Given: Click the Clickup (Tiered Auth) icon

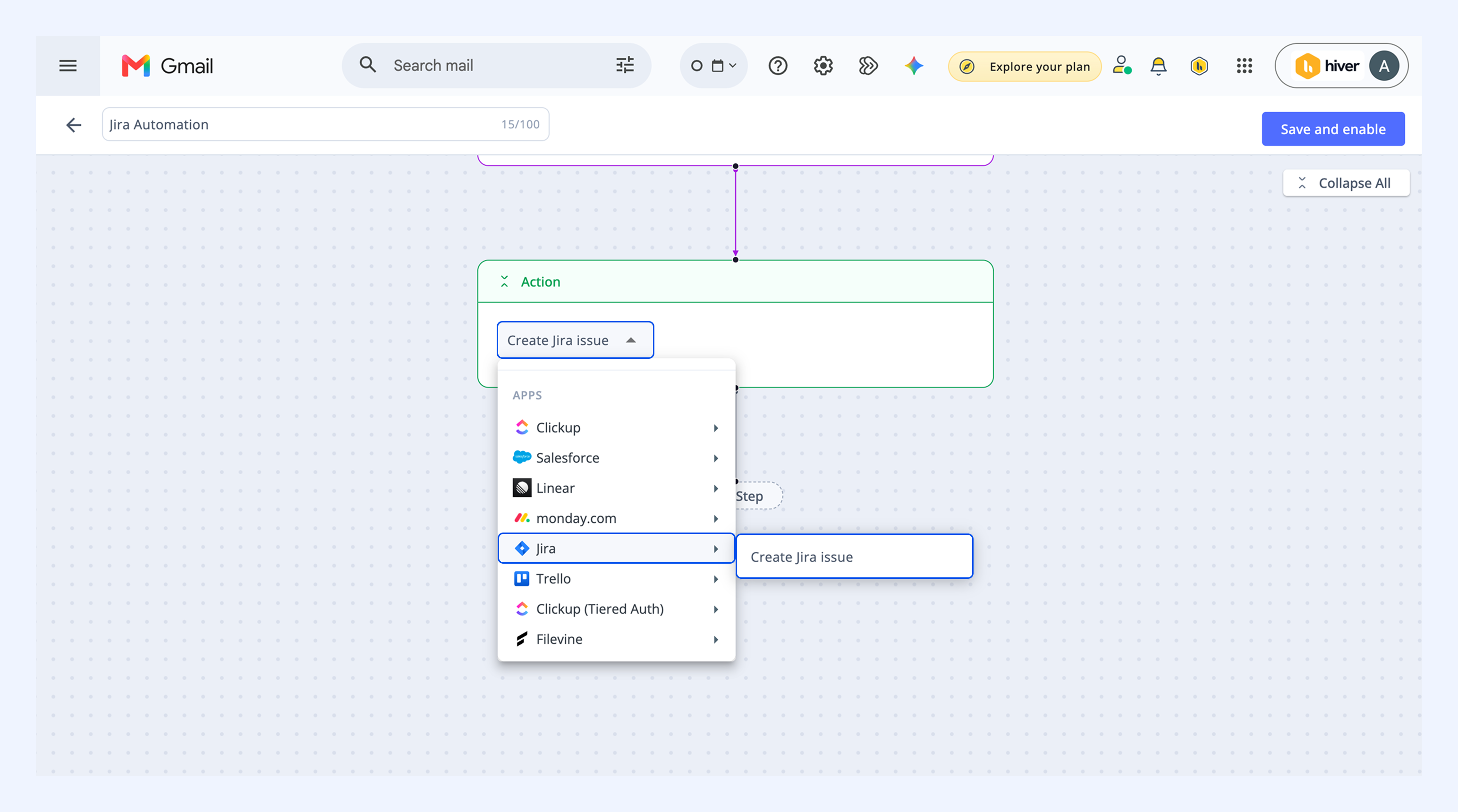Looking at the screenshot, I should pyautogui.click(x=522, y=609).
